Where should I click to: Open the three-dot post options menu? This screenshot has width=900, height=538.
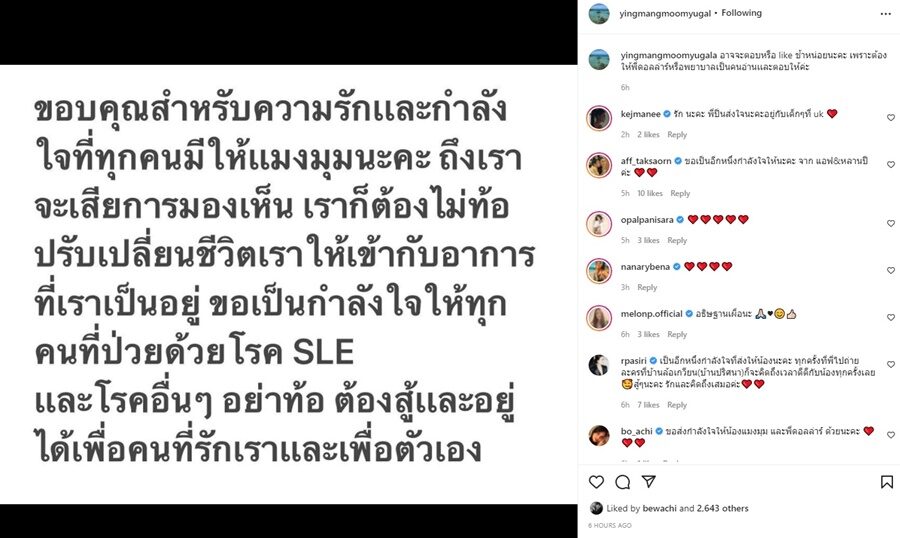click(886, 14)
